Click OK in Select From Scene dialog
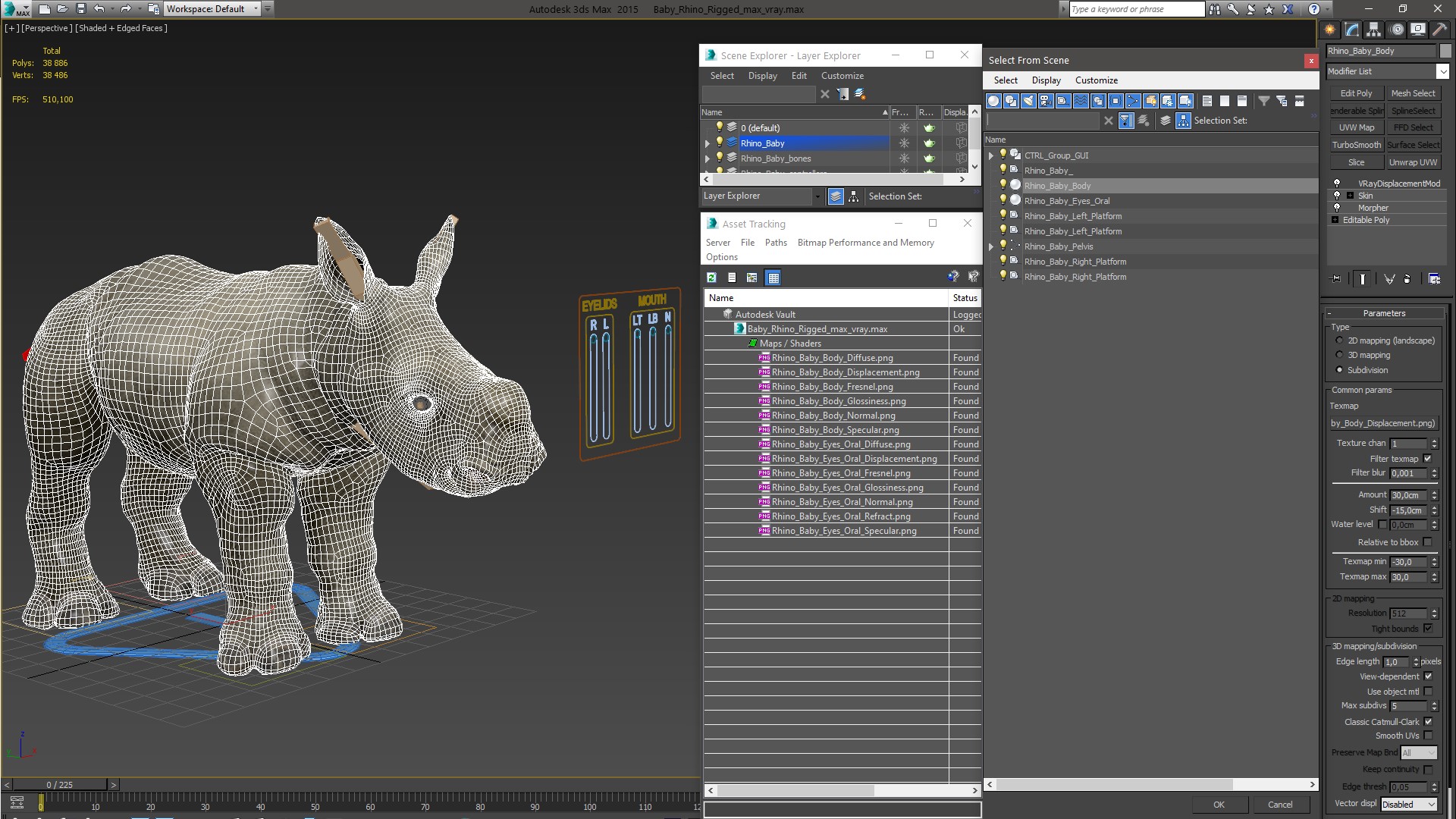This screenshot has height=819, width=1456. (x=1219, y=805)
